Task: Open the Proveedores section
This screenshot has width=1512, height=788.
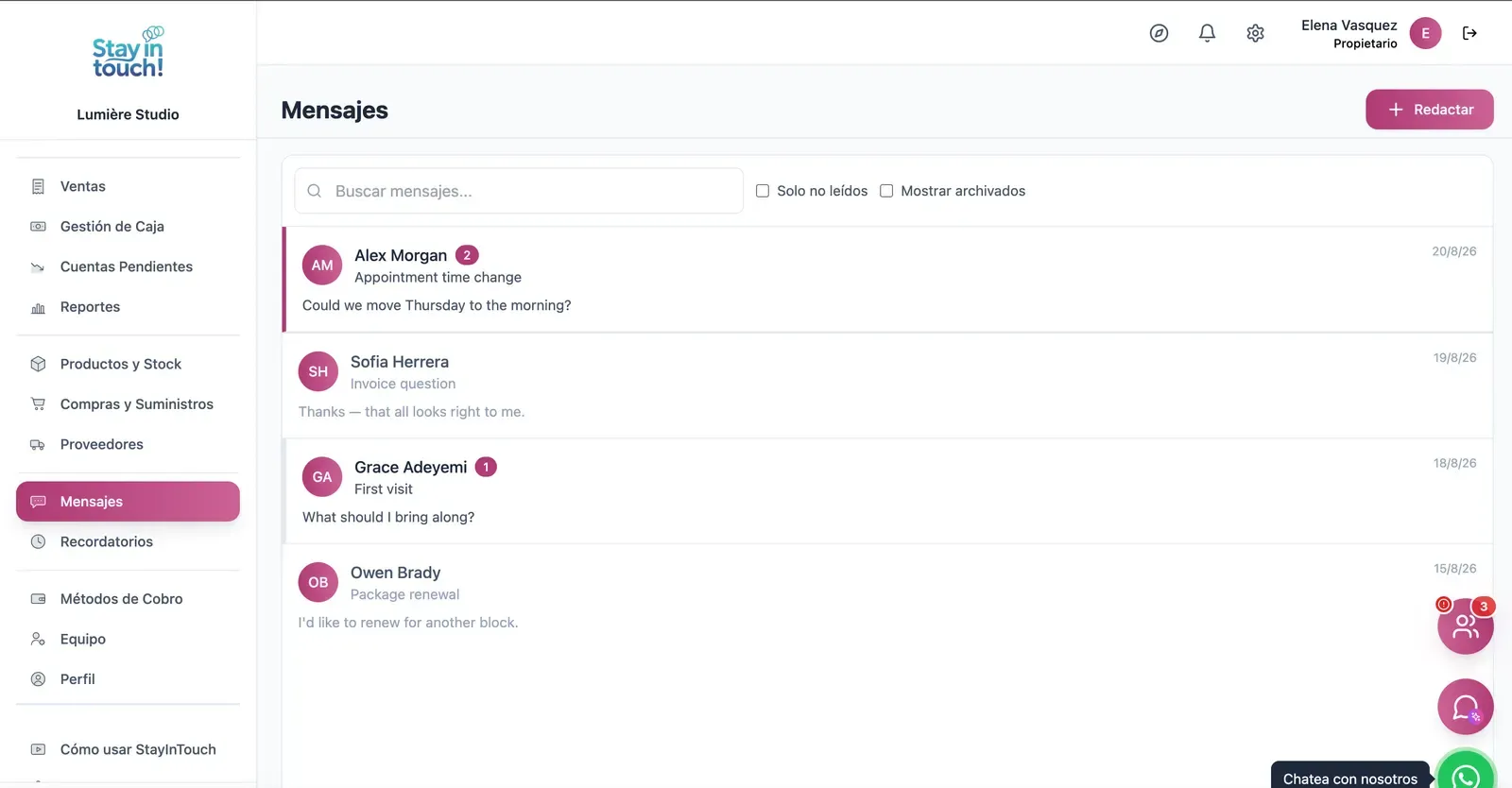Action: (x=128, y=444)
